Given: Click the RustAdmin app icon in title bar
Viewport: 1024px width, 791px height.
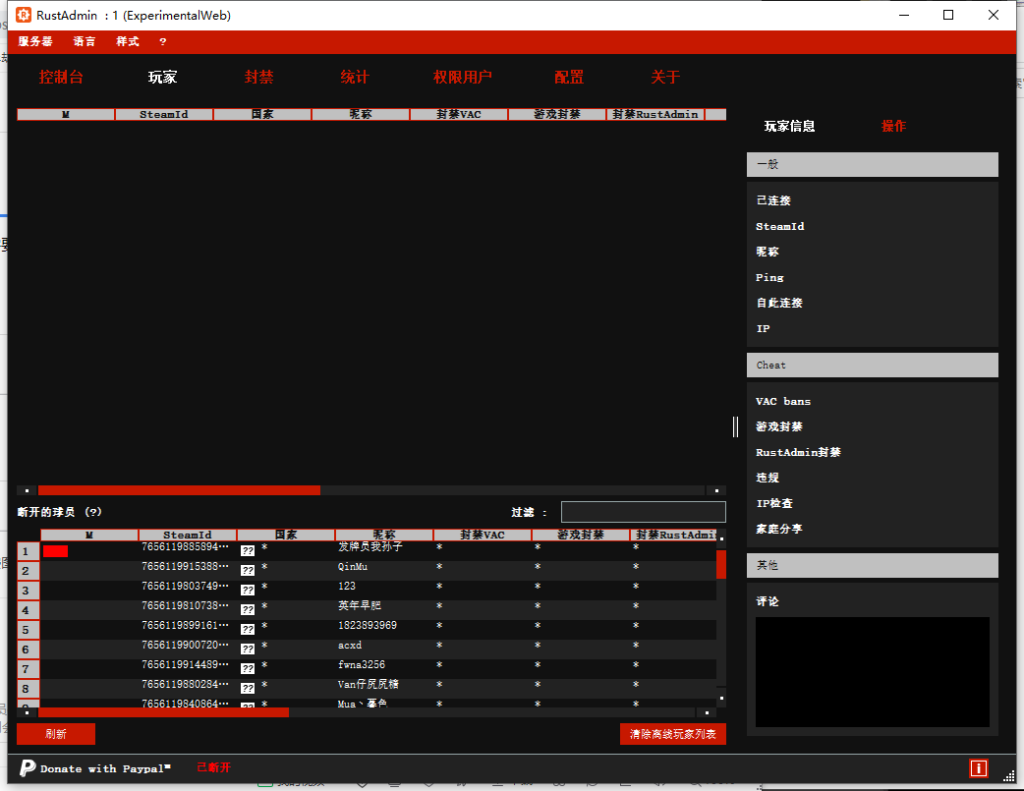Looking at the screenshot, I should [24, 15].
